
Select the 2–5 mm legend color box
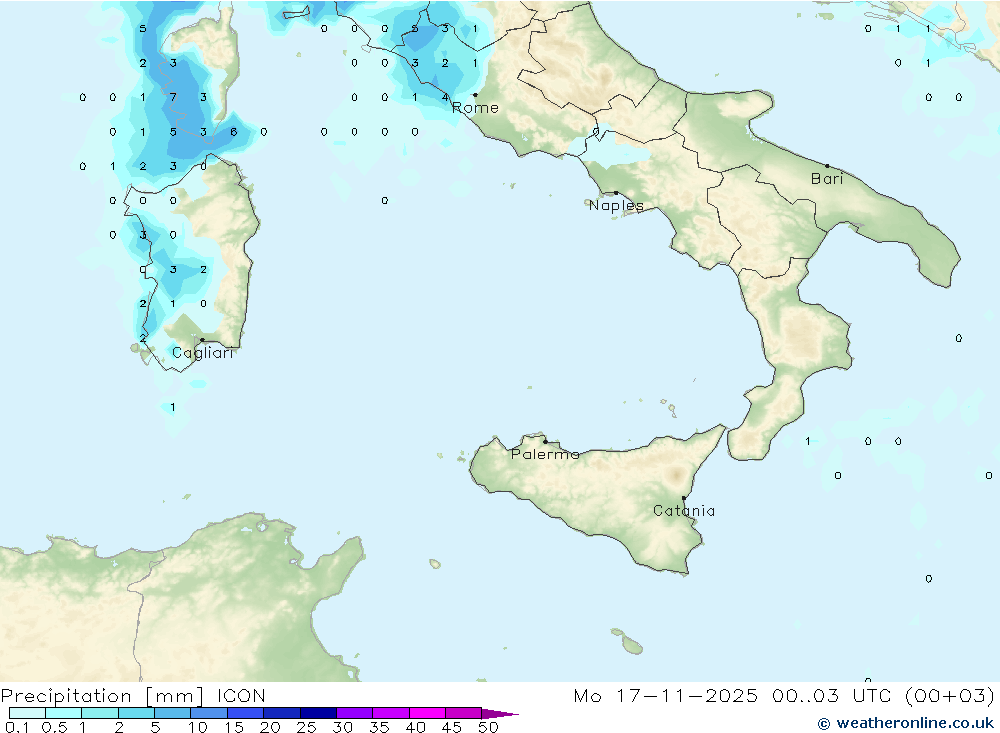pos(136,713)
